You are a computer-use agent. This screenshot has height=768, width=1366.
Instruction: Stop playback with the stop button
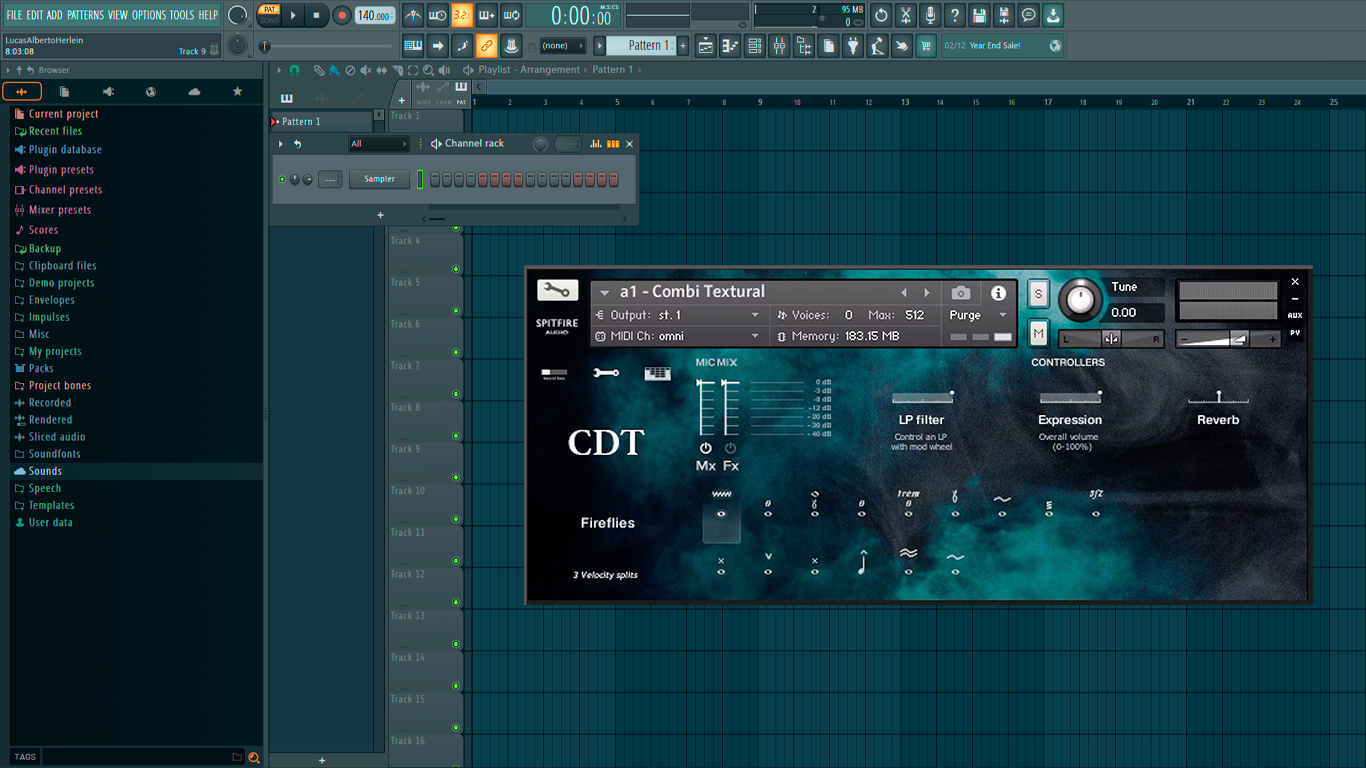click(x=316, y=15)
